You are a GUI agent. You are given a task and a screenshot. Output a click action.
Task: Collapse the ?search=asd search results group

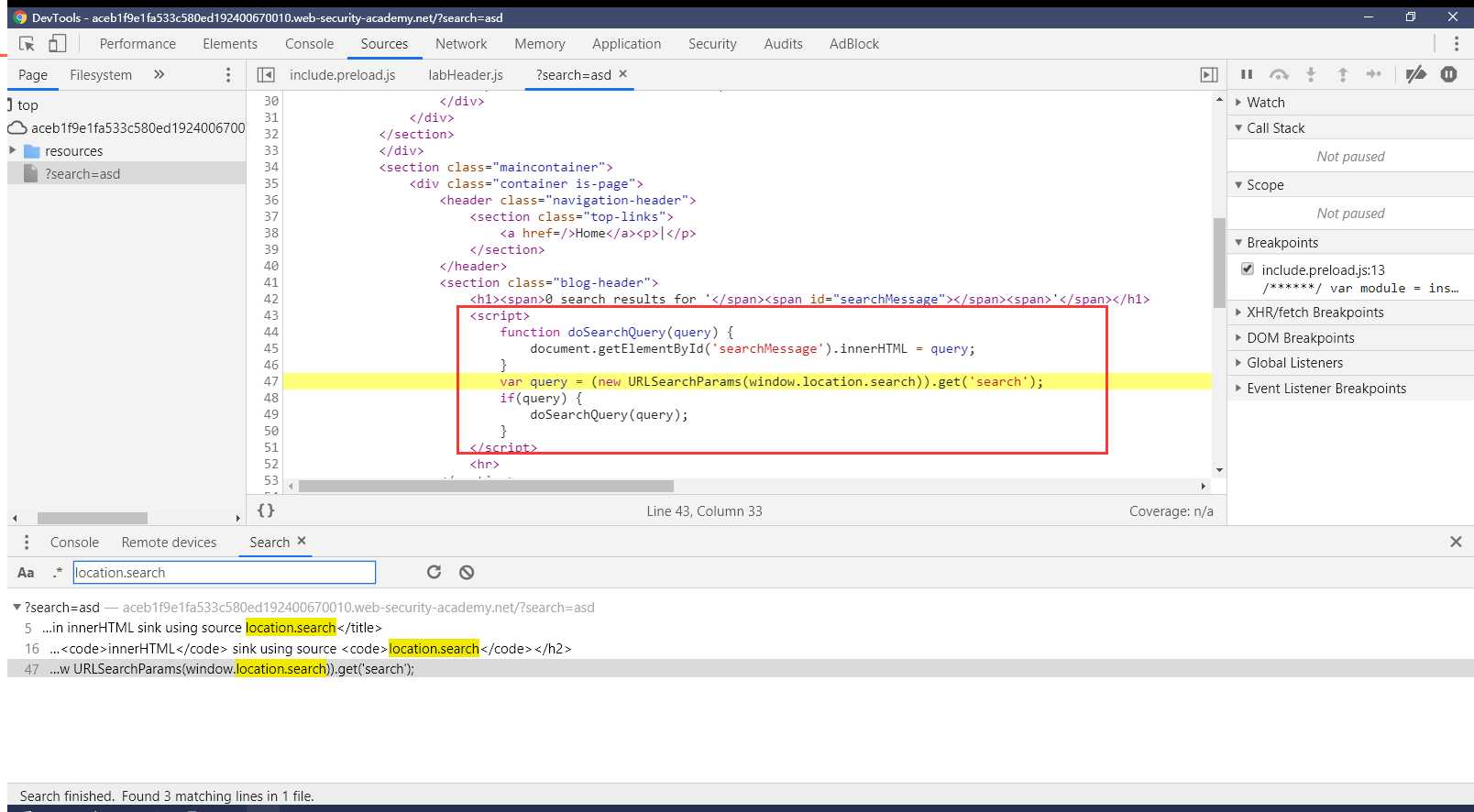(x=16, y=607)
